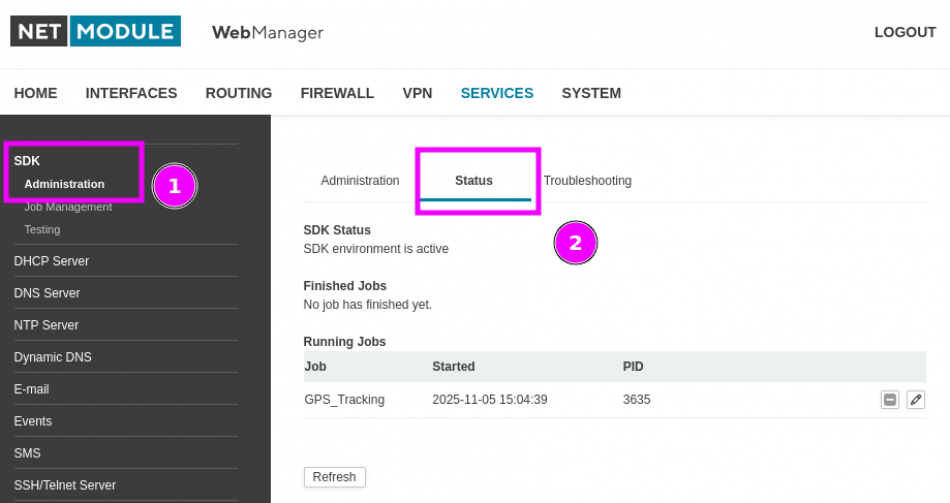The image size is (950, 503).
Task: Expand the NTP Server sidebar entry
Action: (x=46, y=325)
